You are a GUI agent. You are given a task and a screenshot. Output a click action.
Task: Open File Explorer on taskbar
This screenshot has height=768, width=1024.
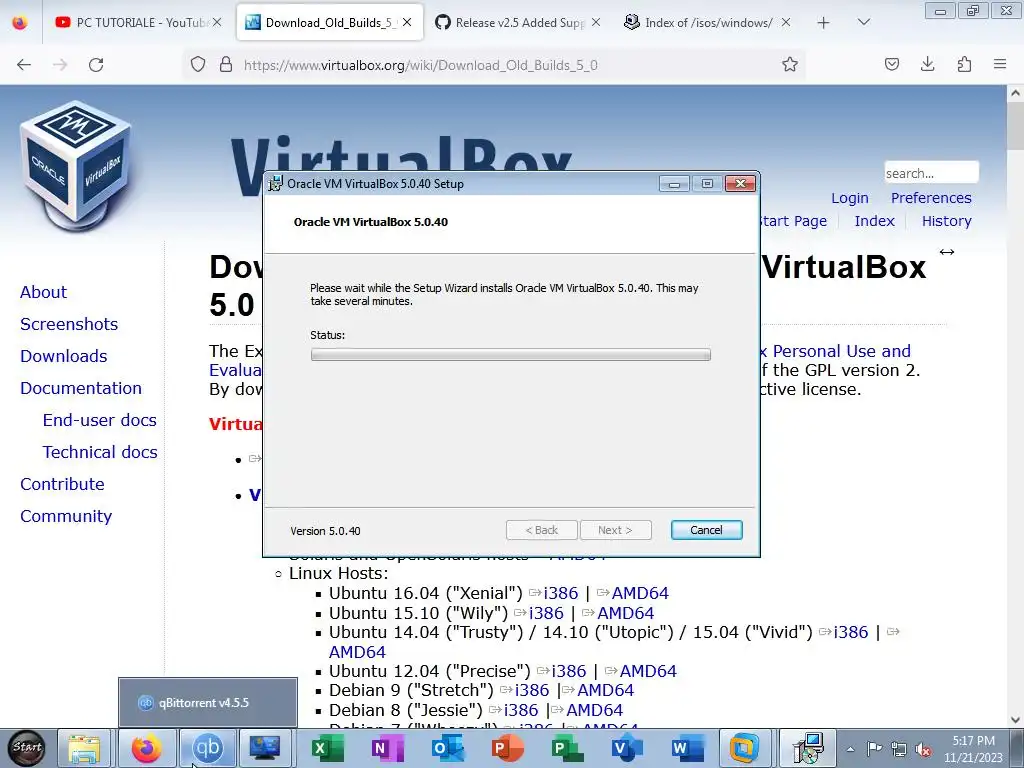click(84, 748)
